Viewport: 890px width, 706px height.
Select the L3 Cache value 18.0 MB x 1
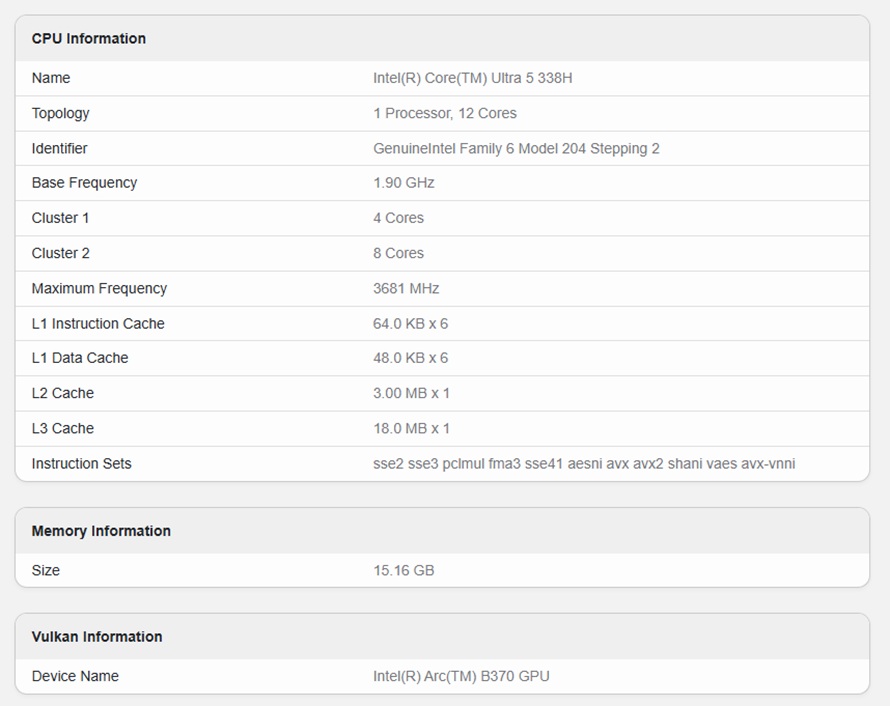(x=407, y=428)
